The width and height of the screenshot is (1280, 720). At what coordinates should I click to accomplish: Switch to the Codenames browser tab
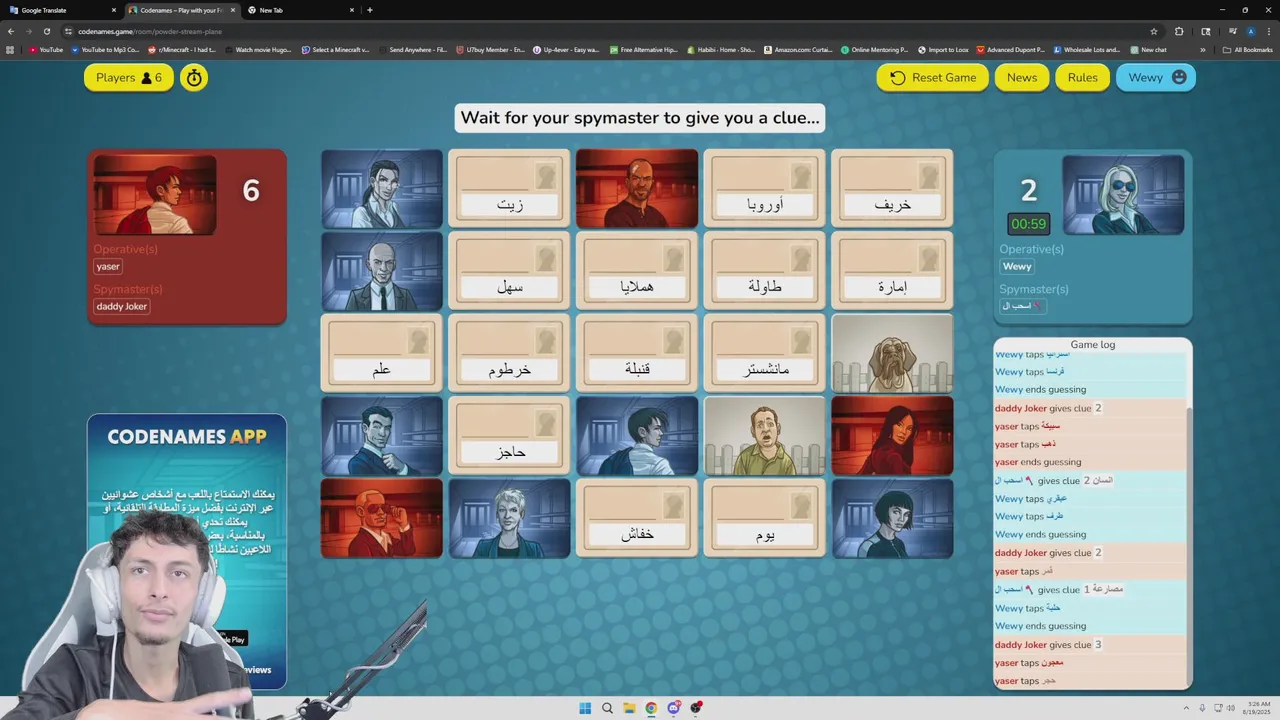[x=181, y=10]
